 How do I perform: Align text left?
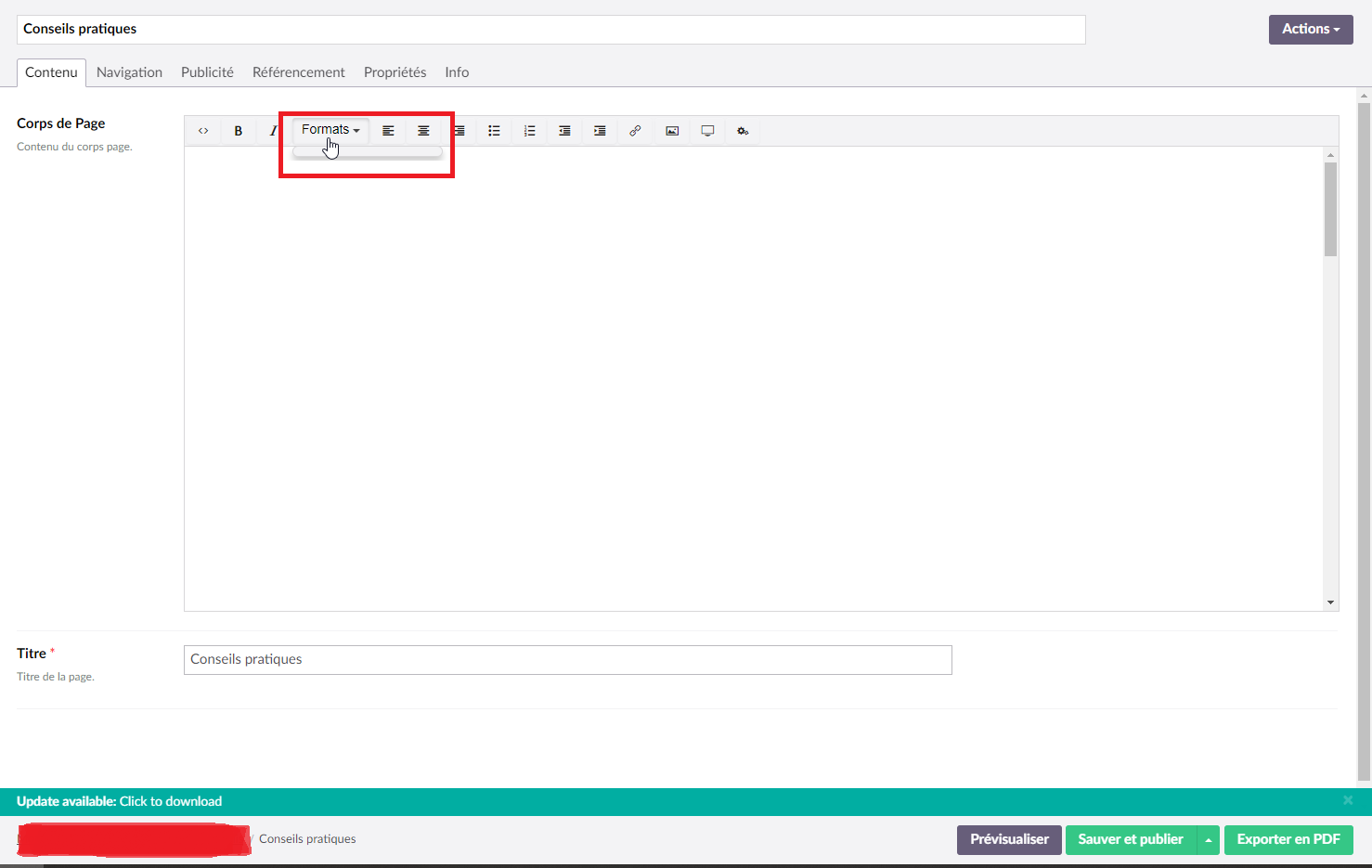tap(388, 131)
